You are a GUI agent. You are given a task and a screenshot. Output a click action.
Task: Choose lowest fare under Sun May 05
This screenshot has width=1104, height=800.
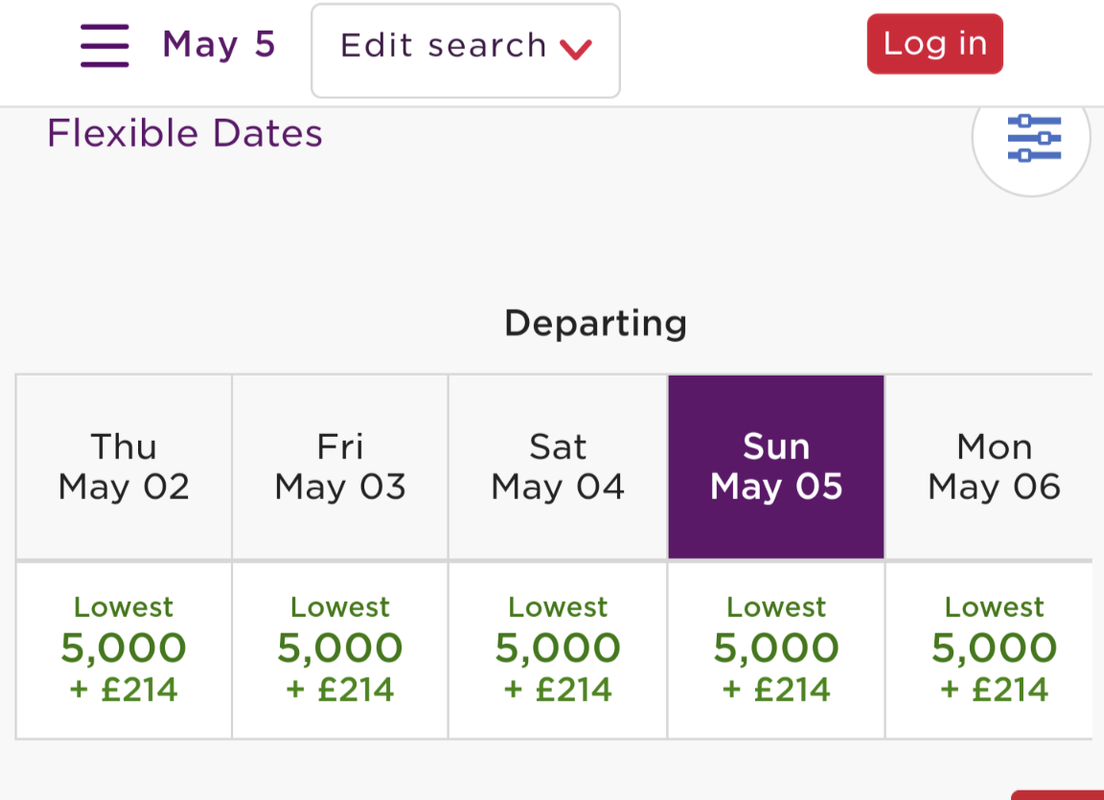(x=776, y=649)
